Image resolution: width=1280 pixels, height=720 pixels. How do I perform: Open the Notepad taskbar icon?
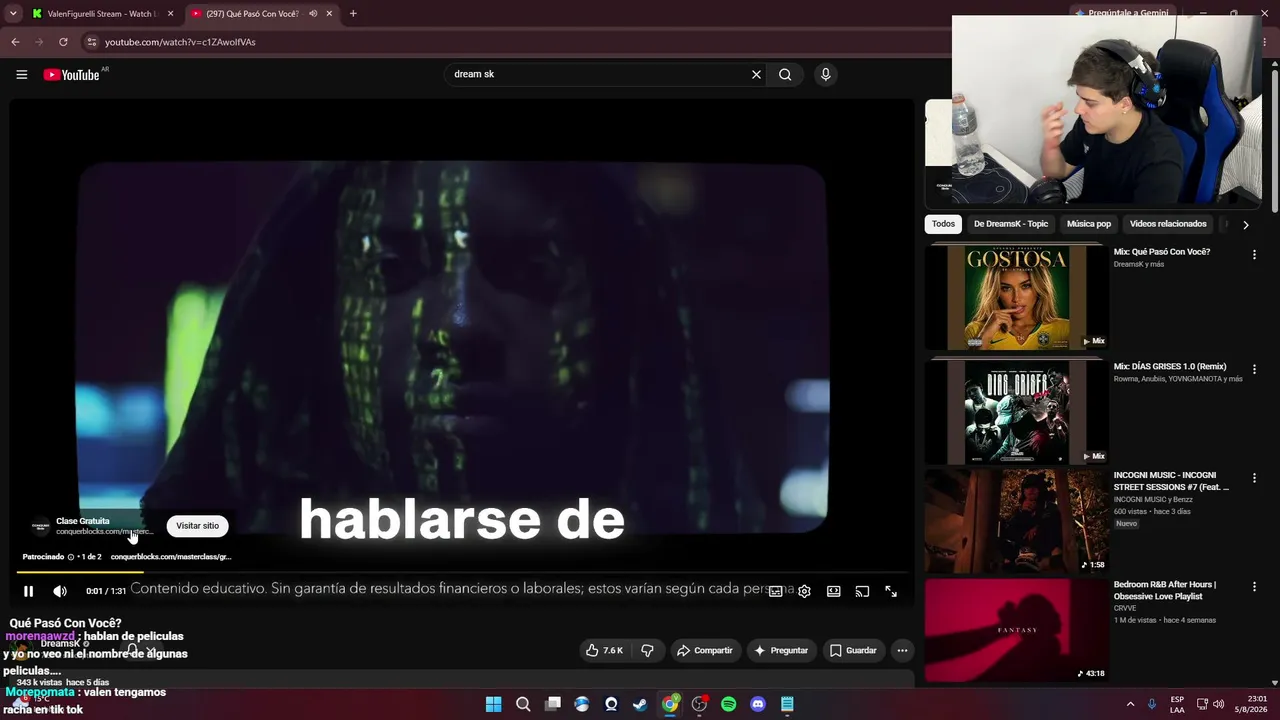click(787, 704)
